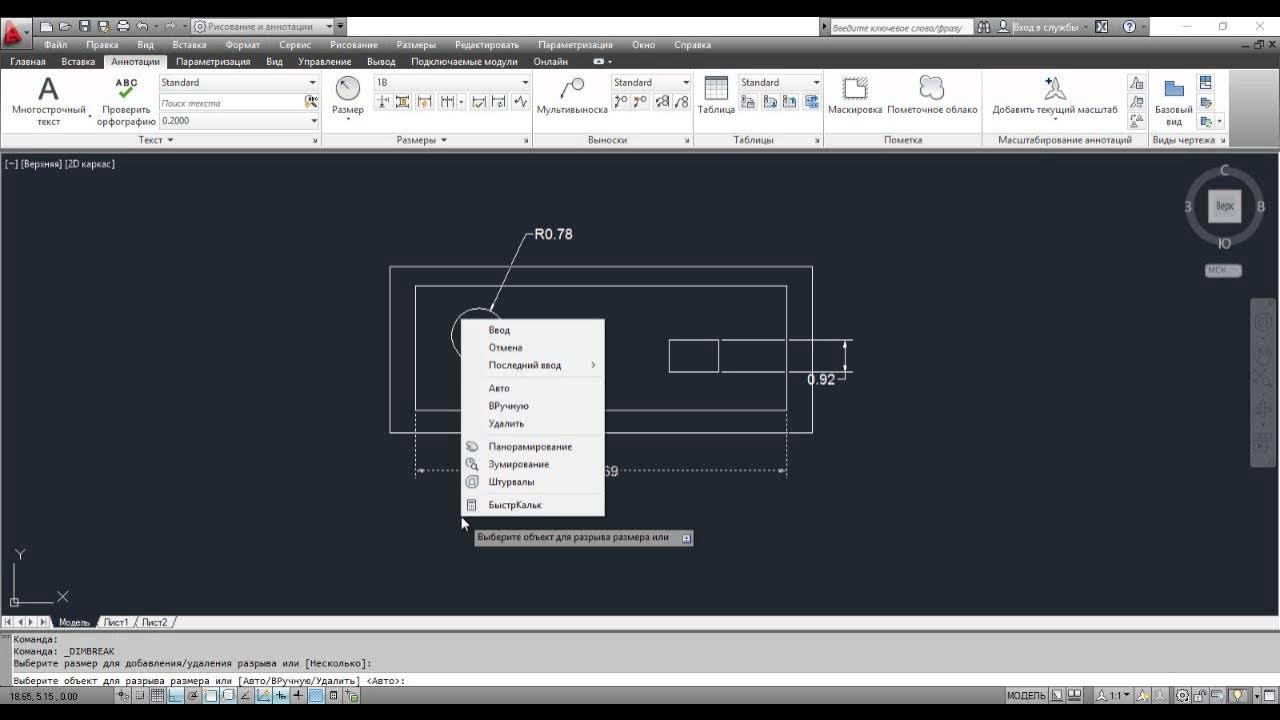Click the МСК coordinate system button under ViewCube
Viewport: 1280px width, 720px height.
[1223, 271]
